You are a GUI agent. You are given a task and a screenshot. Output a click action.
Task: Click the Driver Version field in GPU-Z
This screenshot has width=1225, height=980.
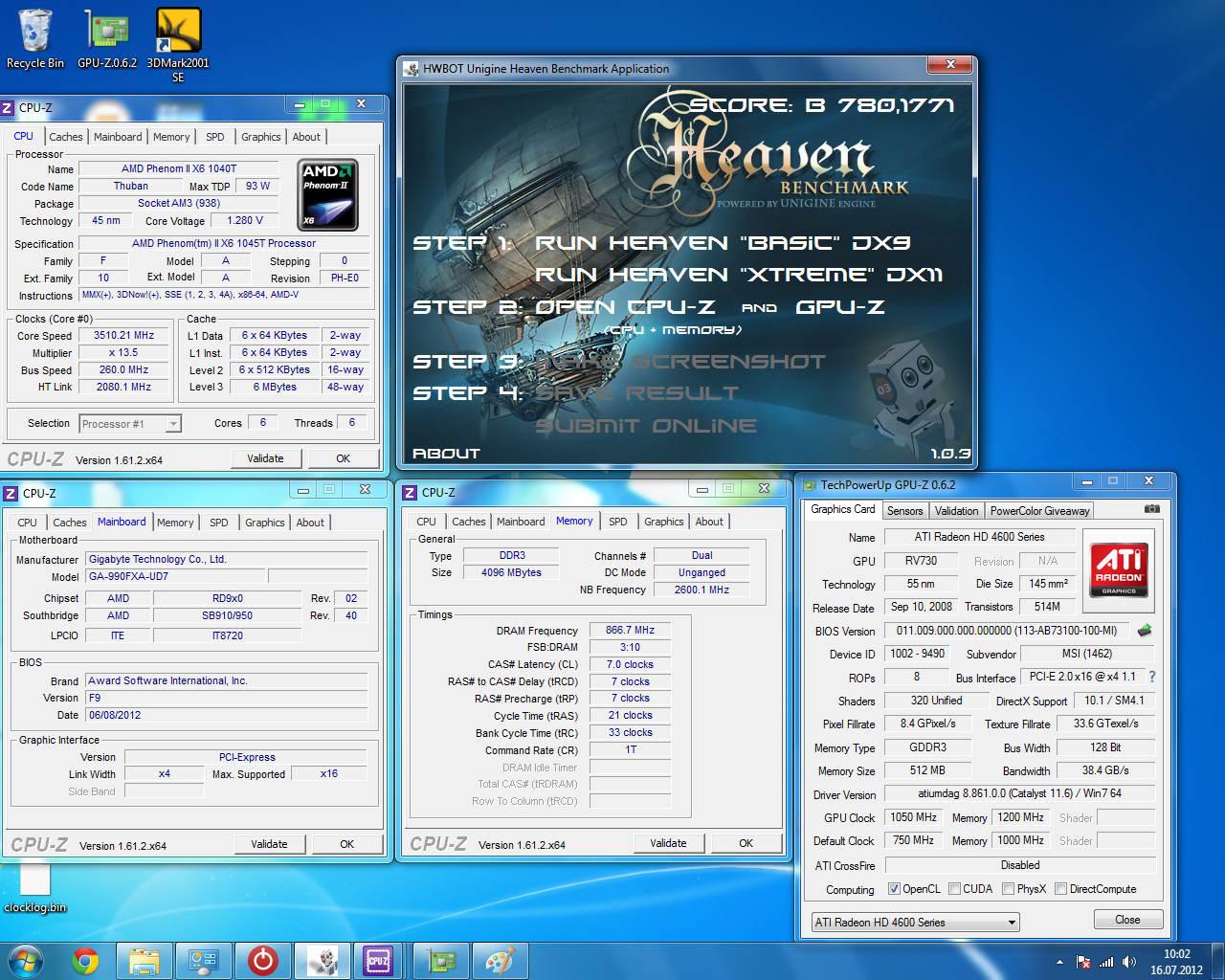pyautogui.click(x=1019, y=794)
